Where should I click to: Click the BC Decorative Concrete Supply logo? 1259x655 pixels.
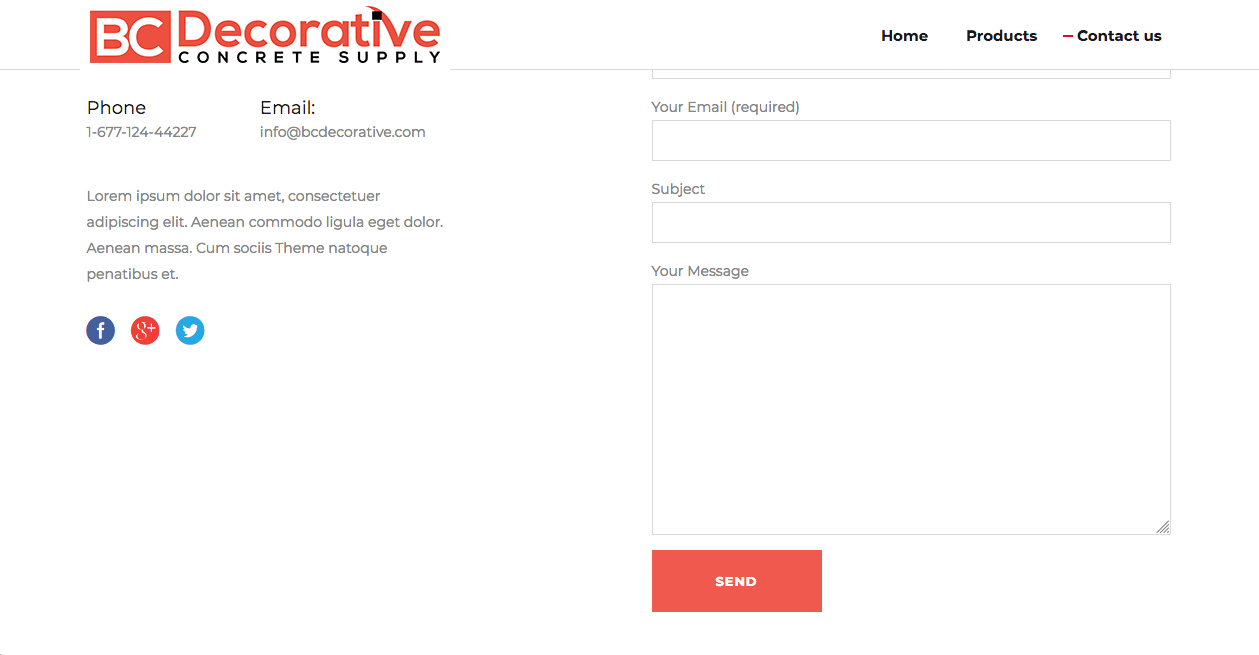265,37
